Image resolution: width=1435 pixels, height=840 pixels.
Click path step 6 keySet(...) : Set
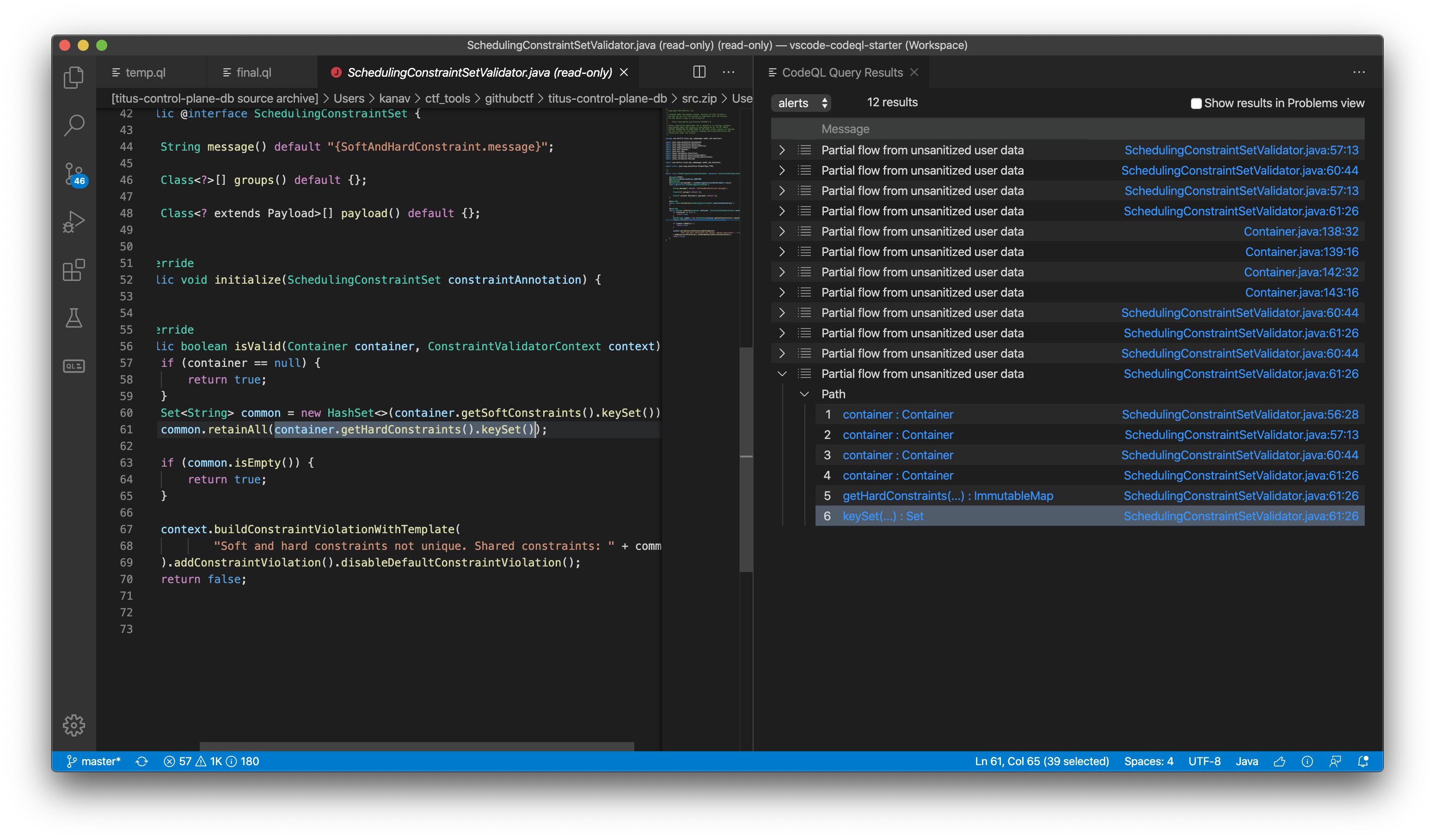tap(883, 516)
